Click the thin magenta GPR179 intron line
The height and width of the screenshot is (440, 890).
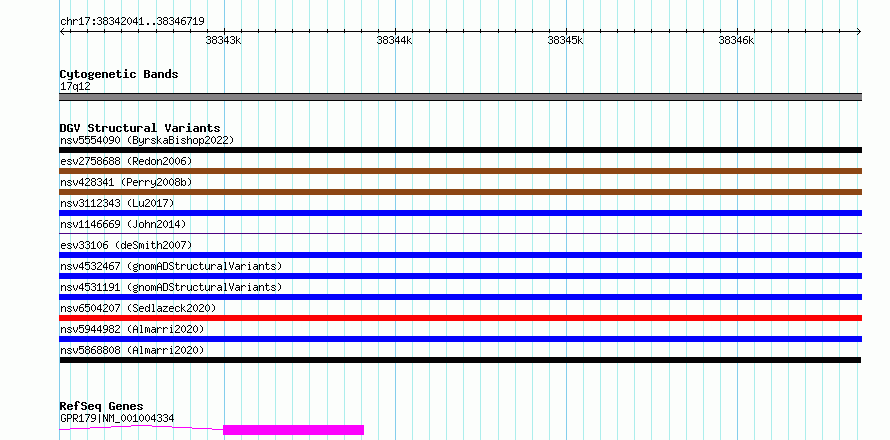(141, 427)
